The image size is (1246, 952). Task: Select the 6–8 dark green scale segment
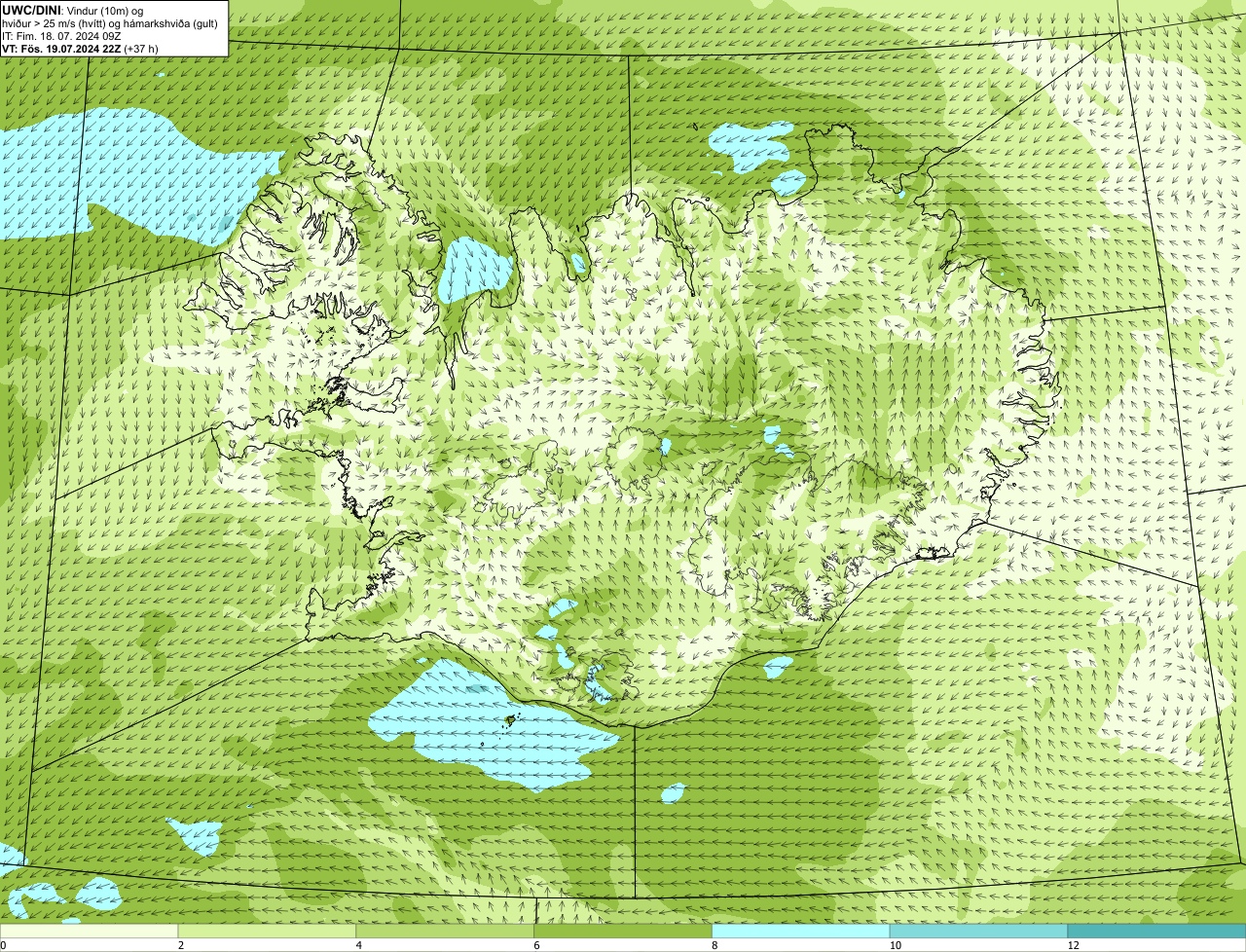pos(623,931)
